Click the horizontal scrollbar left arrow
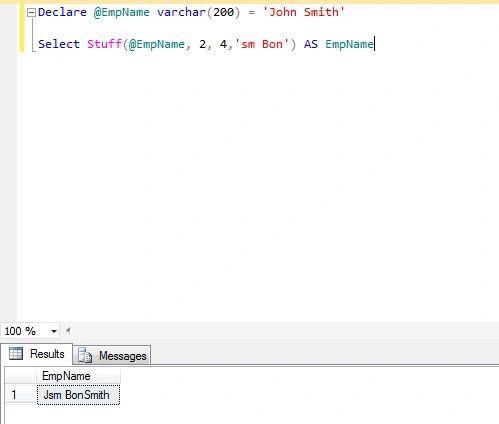The image size is (499, 424). (68, 331)
